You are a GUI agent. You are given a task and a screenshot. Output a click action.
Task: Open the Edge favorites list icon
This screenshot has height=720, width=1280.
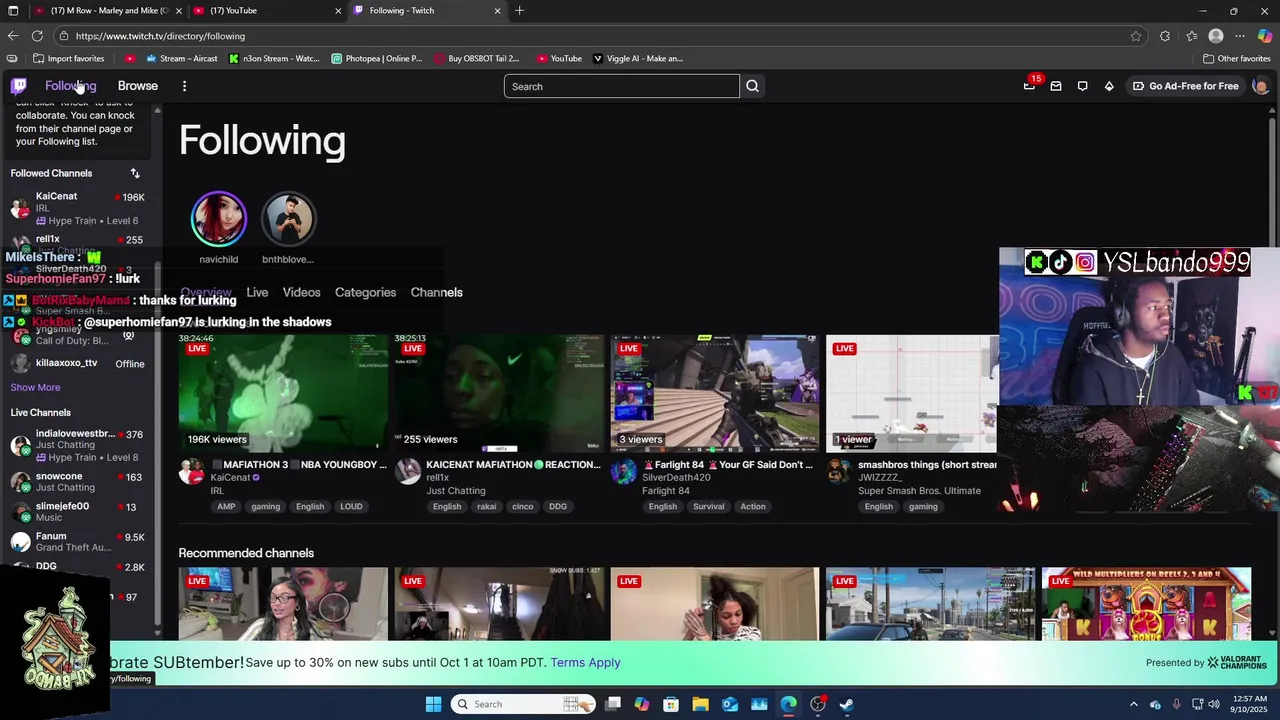[1192, 36]
